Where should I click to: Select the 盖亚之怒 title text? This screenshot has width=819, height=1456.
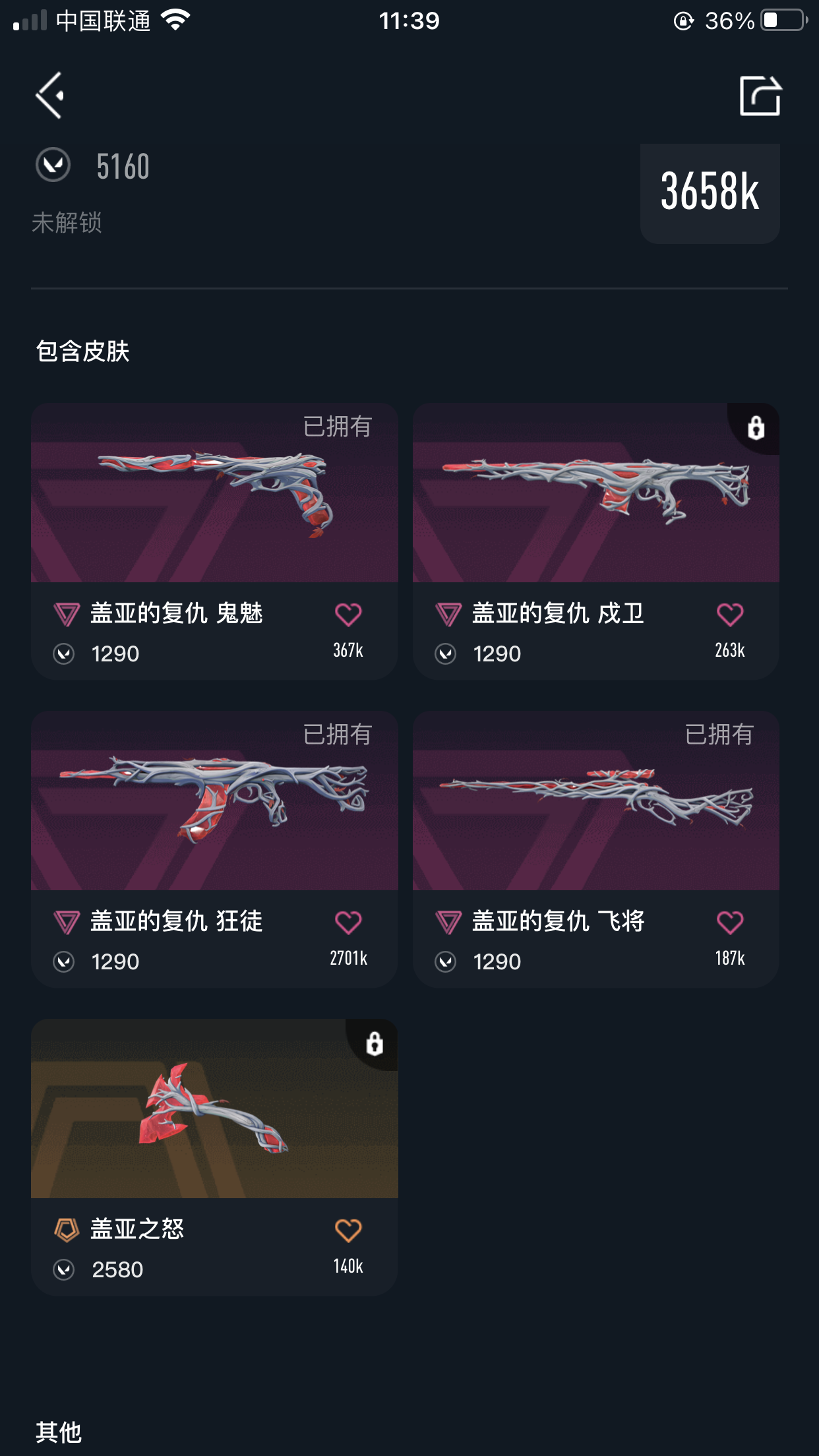137,1229
